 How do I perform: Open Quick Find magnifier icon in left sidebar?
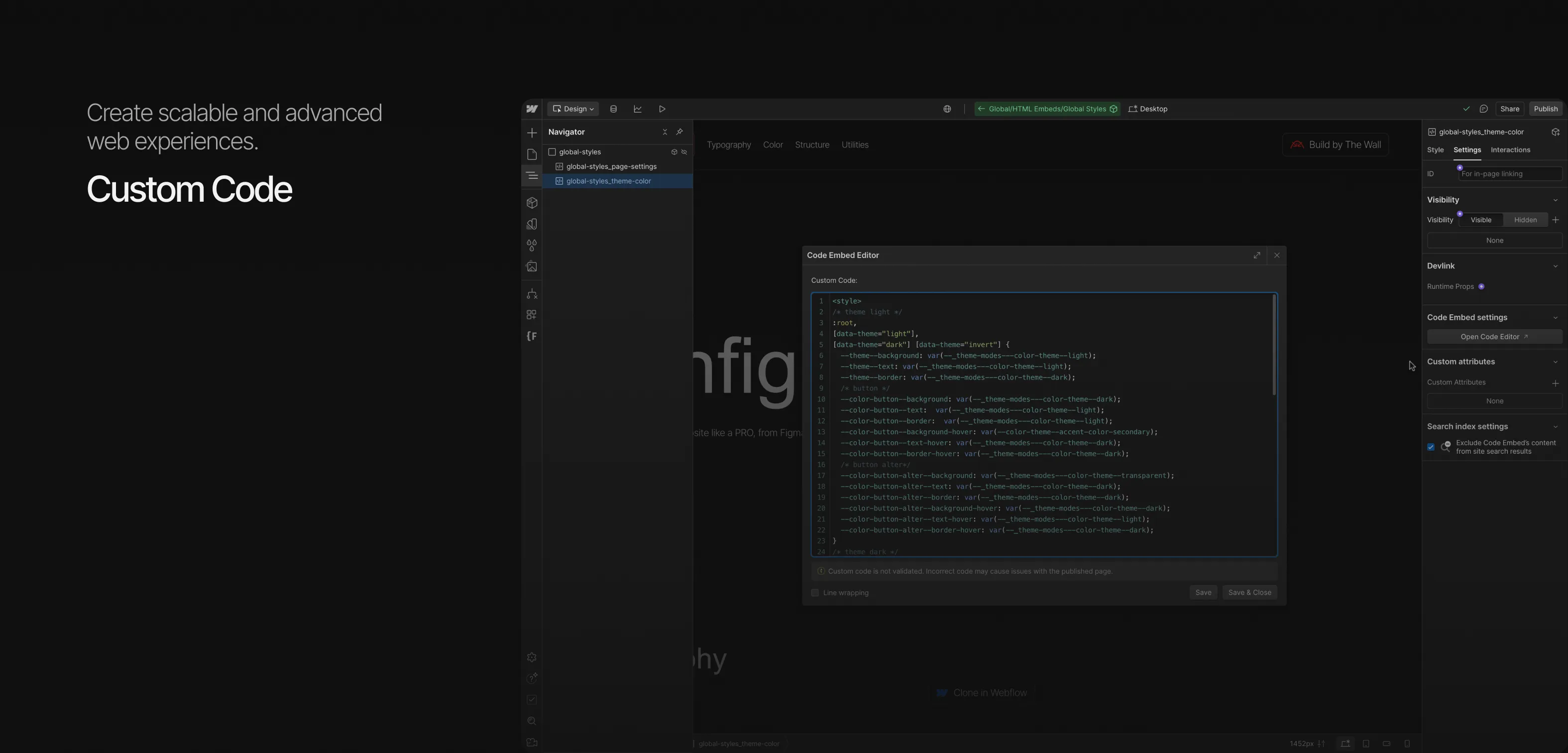(532, 721)
